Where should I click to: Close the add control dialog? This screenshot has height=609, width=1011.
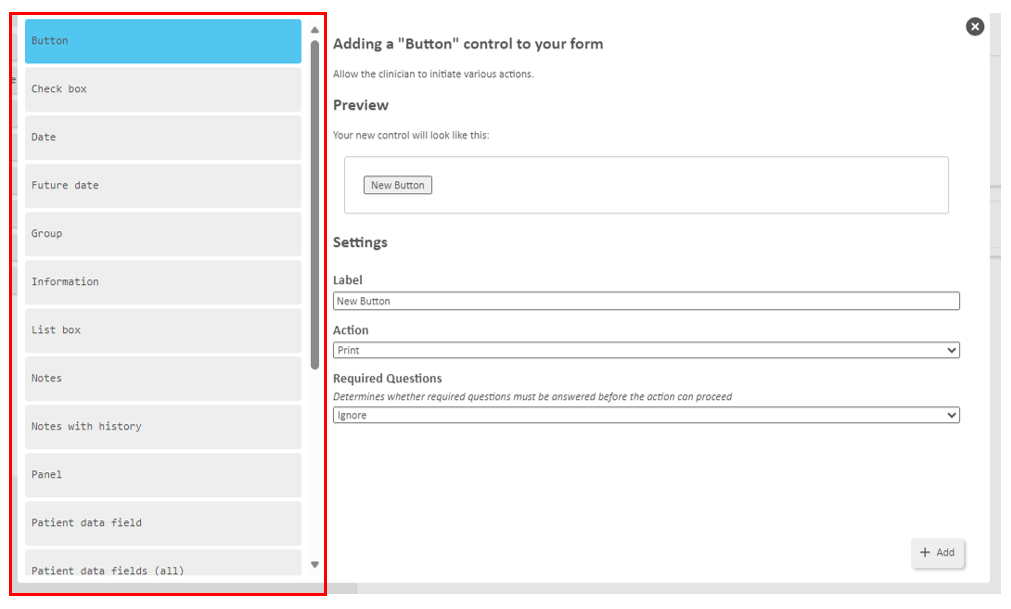point(975,27)
